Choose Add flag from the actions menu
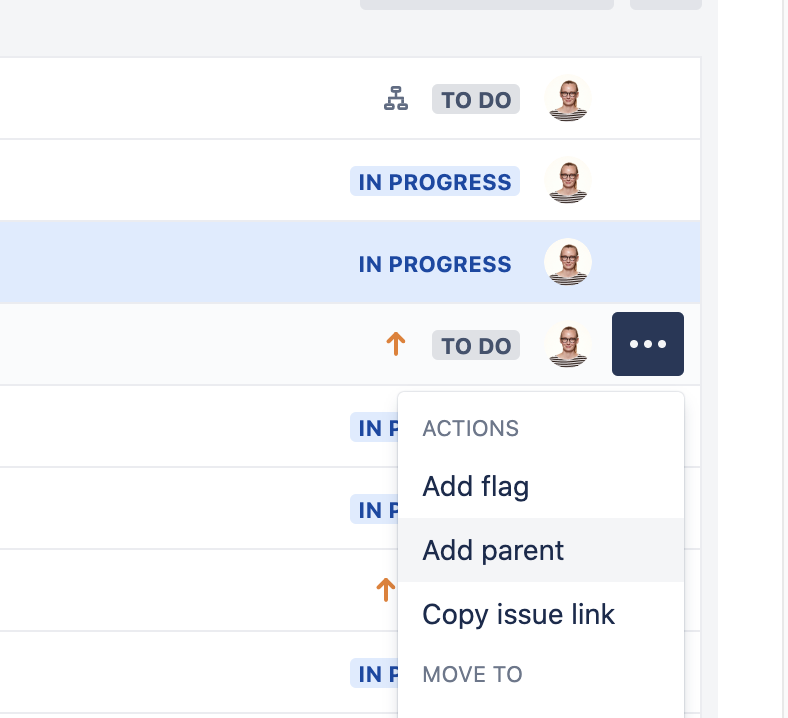788x718 pixels. [476, 487]
